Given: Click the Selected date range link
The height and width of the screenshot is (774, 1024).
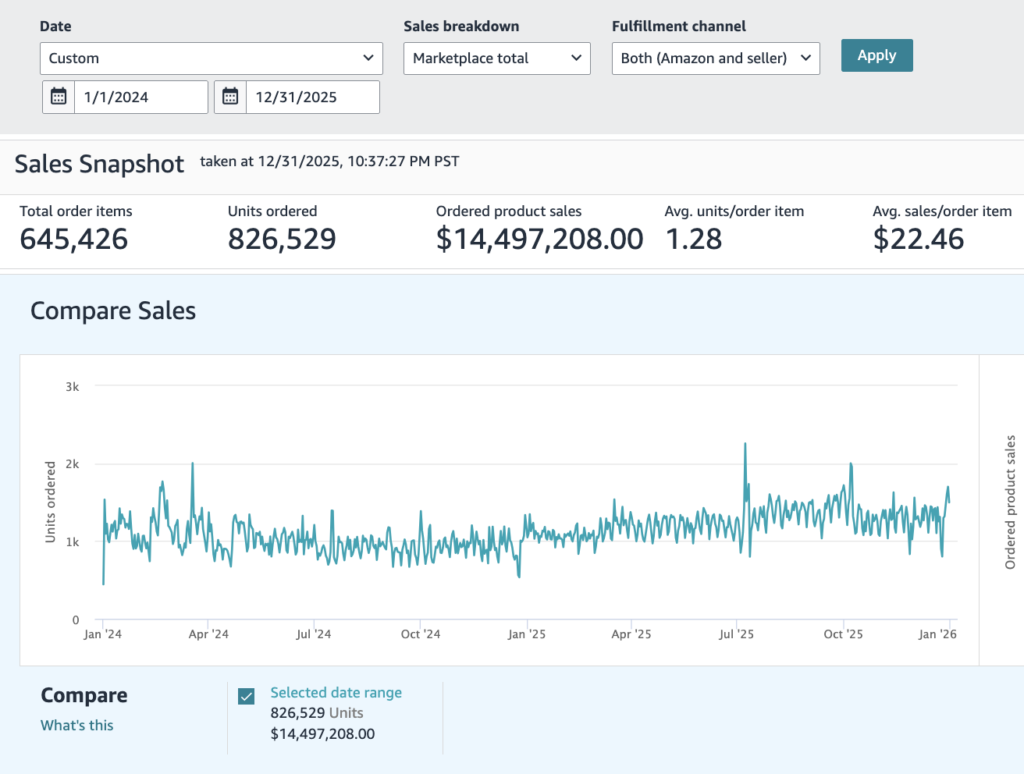Looking at the screenshot, I should [x=336, y=692].
